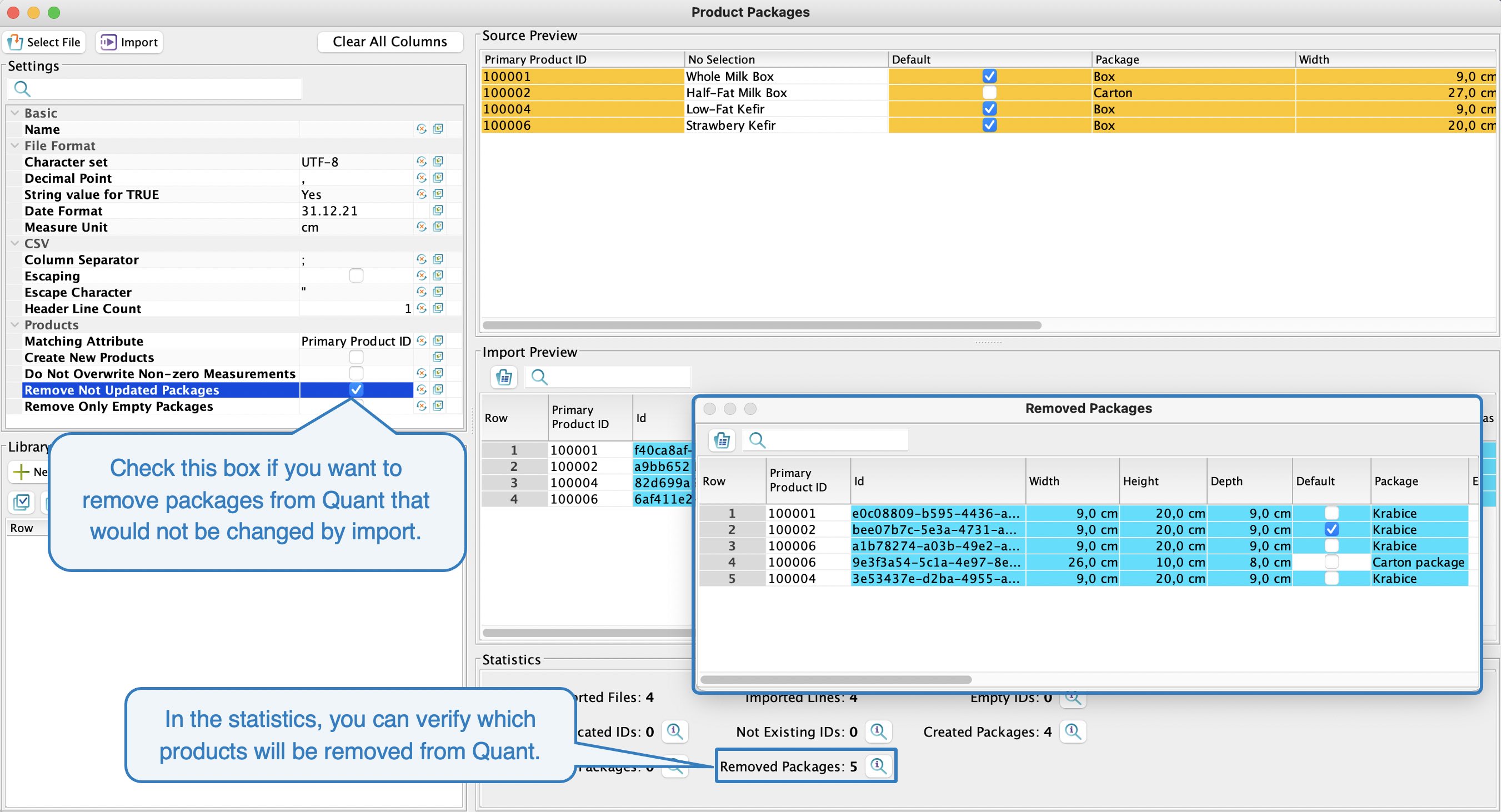Click the select-all check icon in Library
Image resolution: width=1502 pixels, height=812 pixels.
coord(22,502)
